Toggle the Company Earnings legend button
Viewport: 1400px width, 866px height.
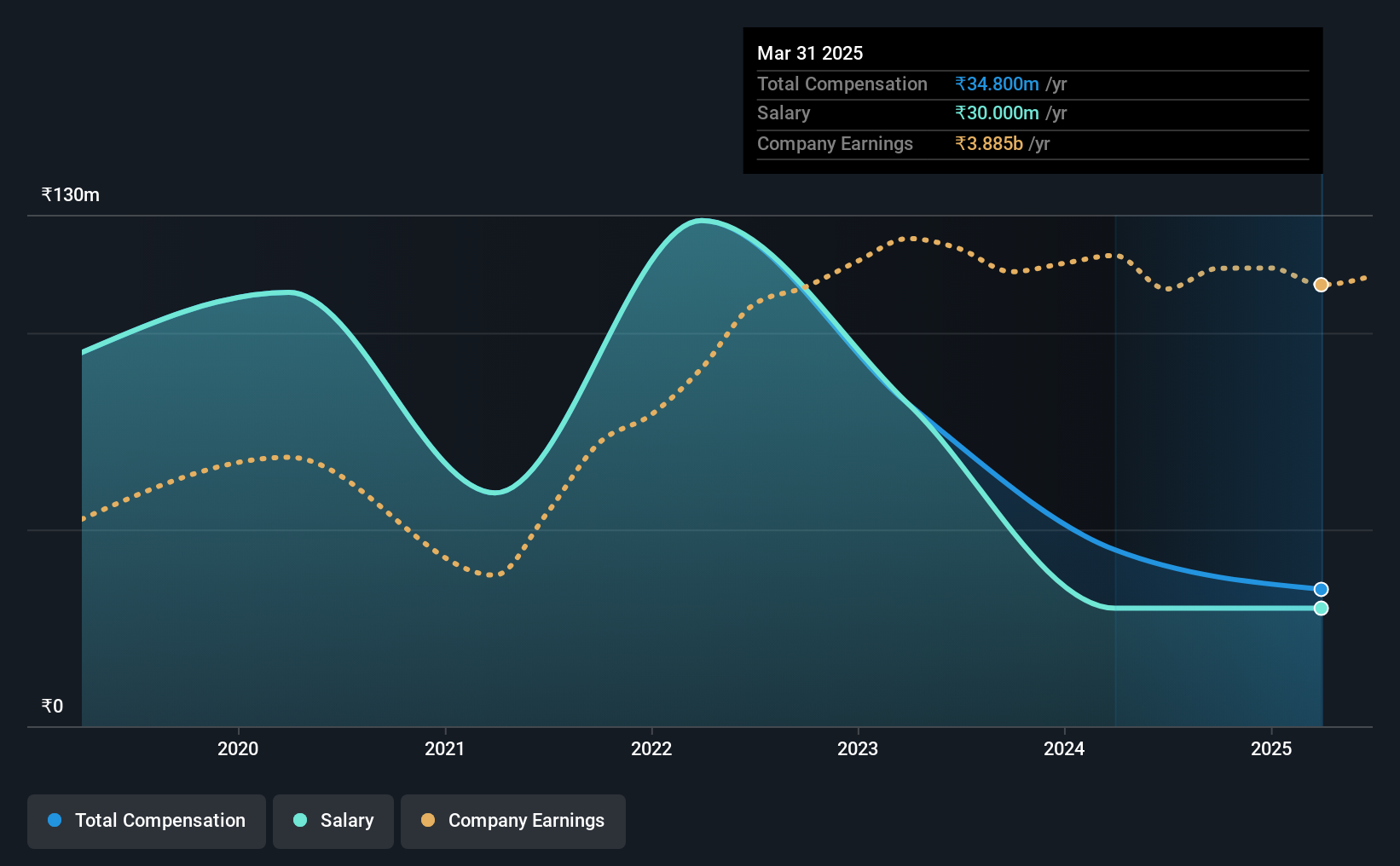click(x=512, y=821)
